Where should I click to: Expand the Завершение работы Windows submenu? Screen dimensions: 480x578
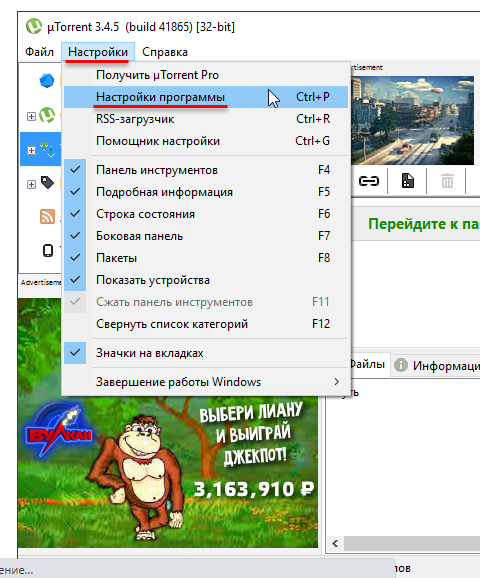tap(206, 382)
